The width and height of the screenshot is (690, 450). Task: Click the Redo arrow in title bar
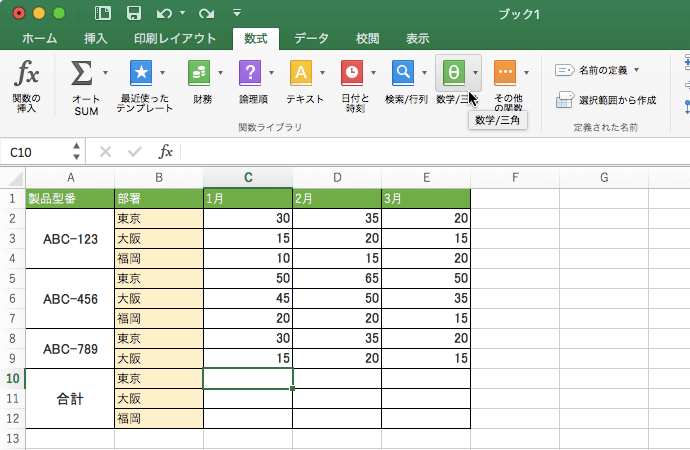click(206, 14)
